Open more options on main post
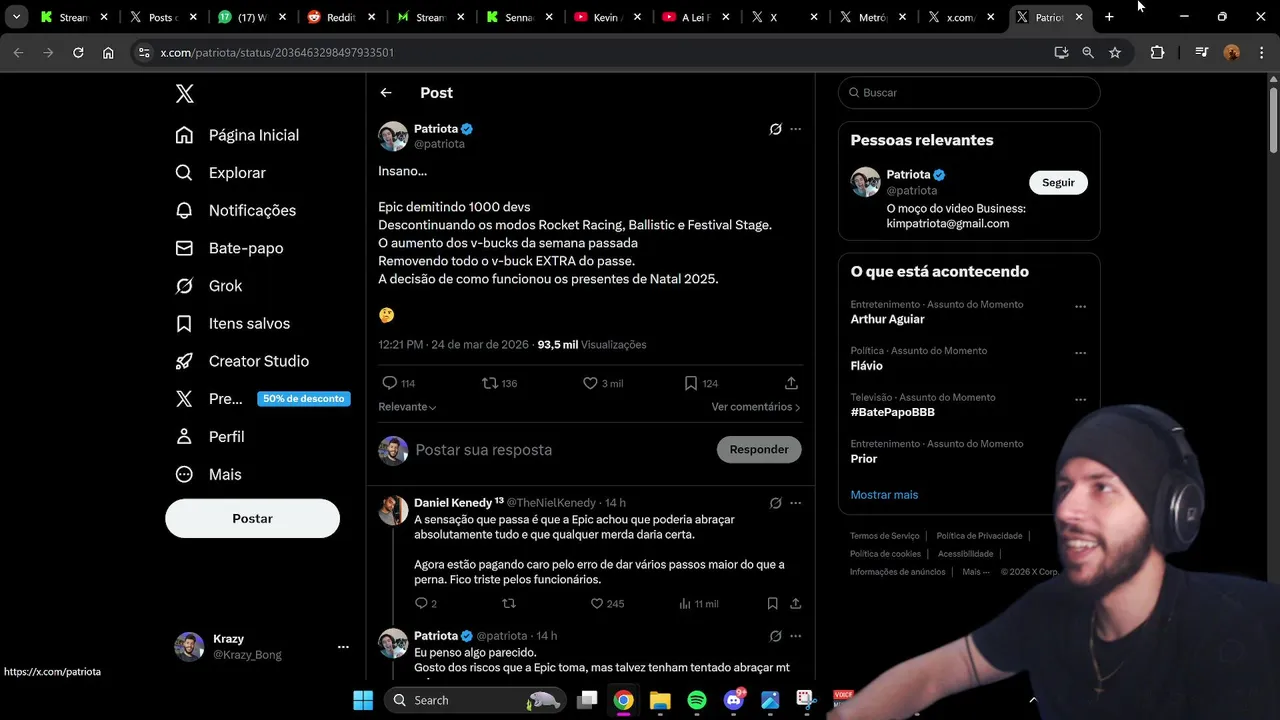 tap(796, 129)
